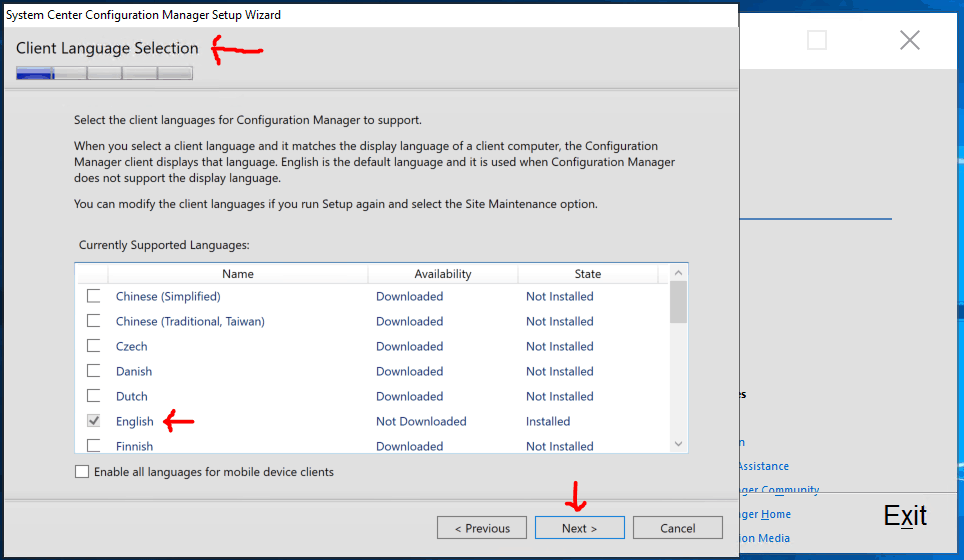Select the 'Finnish' language name

coord(134,446)
